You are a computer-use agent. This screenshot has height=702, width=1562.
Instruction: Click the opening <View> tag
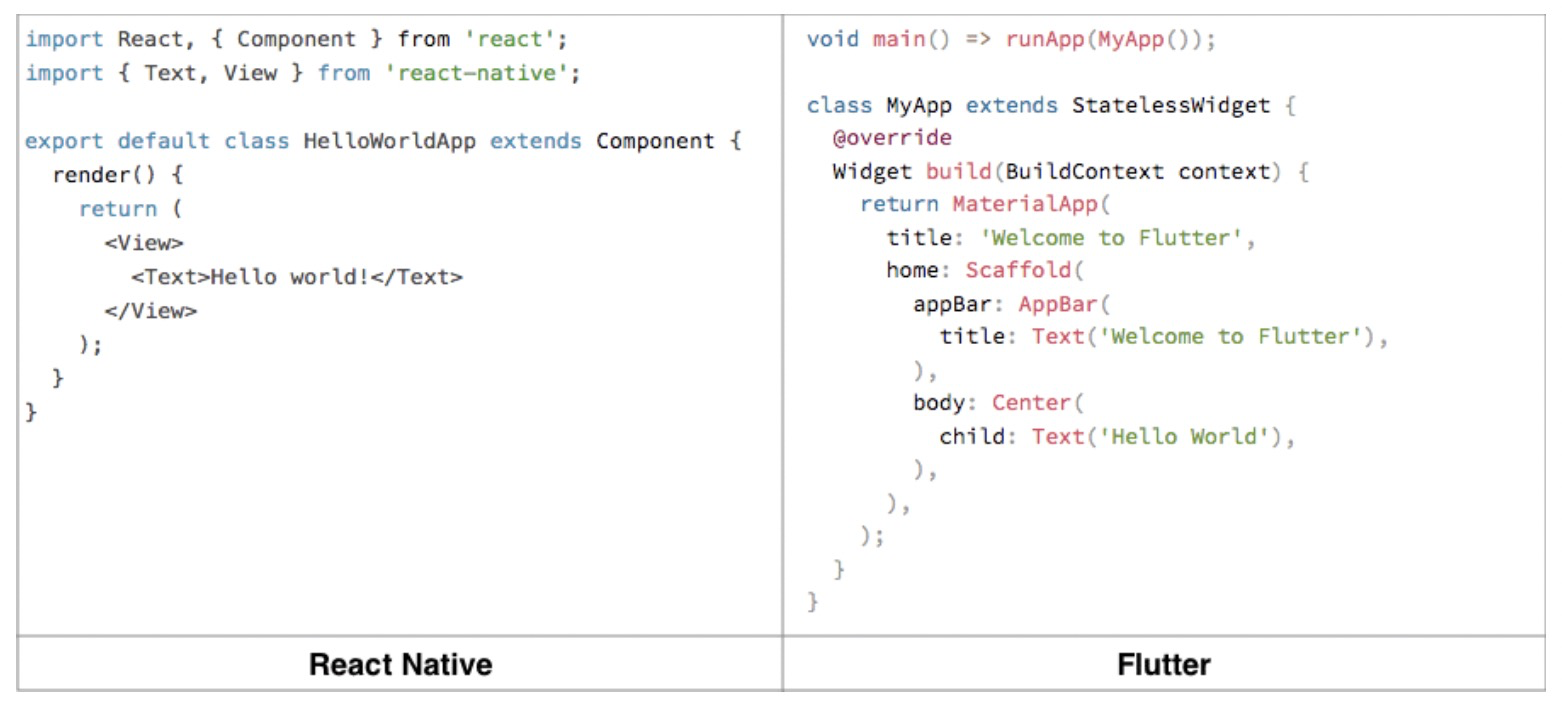144,243
